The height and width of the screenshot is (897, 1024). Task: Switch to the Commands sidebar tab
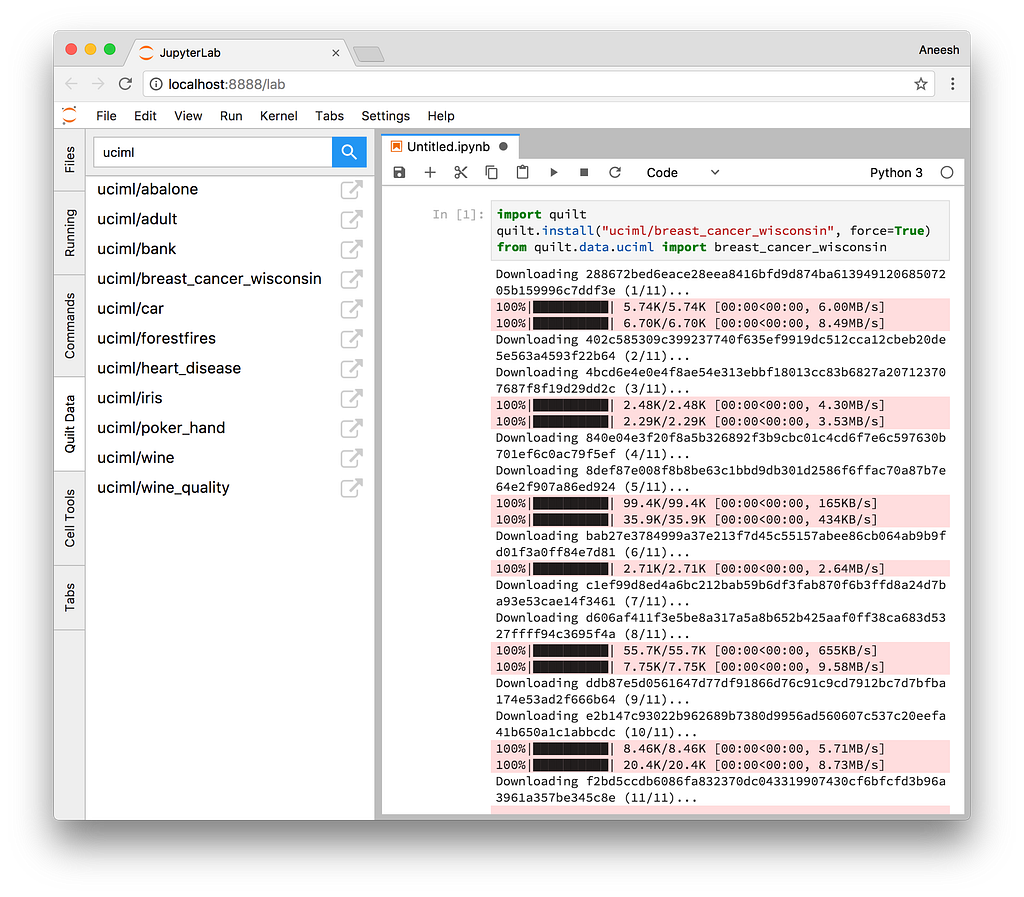pos(69,326)
